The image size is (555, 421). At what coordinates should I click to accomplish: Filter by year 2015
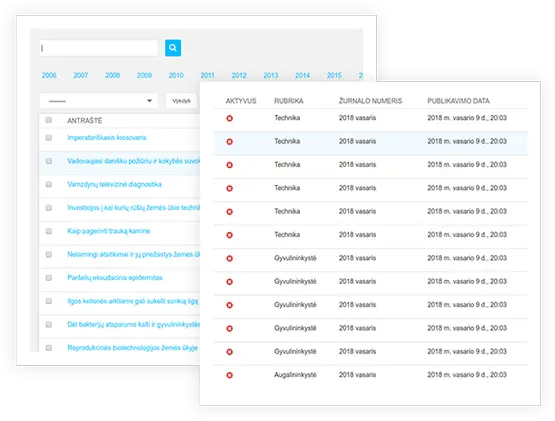click(x=334, y=75)
